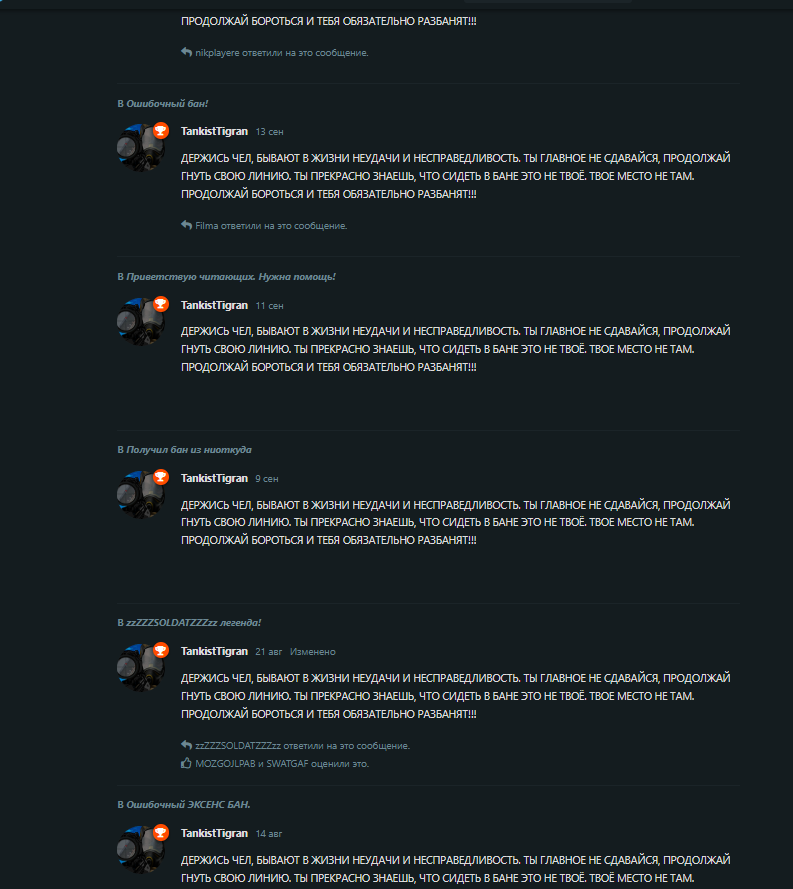Click trophy badge on the 21 авг post avatar
This screenshot has width=793, height=889.
161,650
